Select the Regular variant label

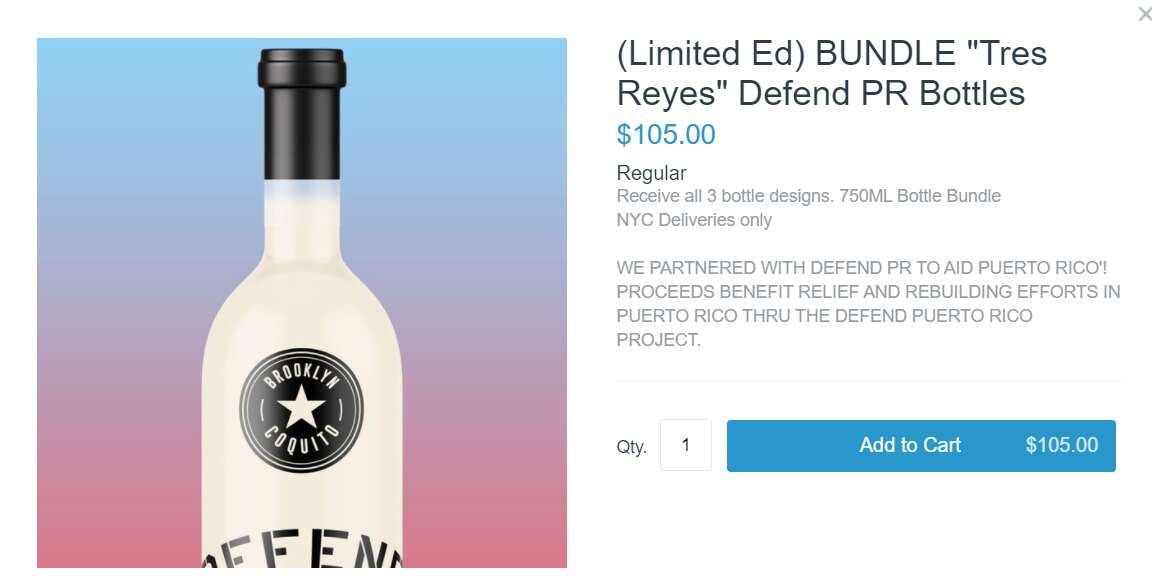(x=651, y=173)
